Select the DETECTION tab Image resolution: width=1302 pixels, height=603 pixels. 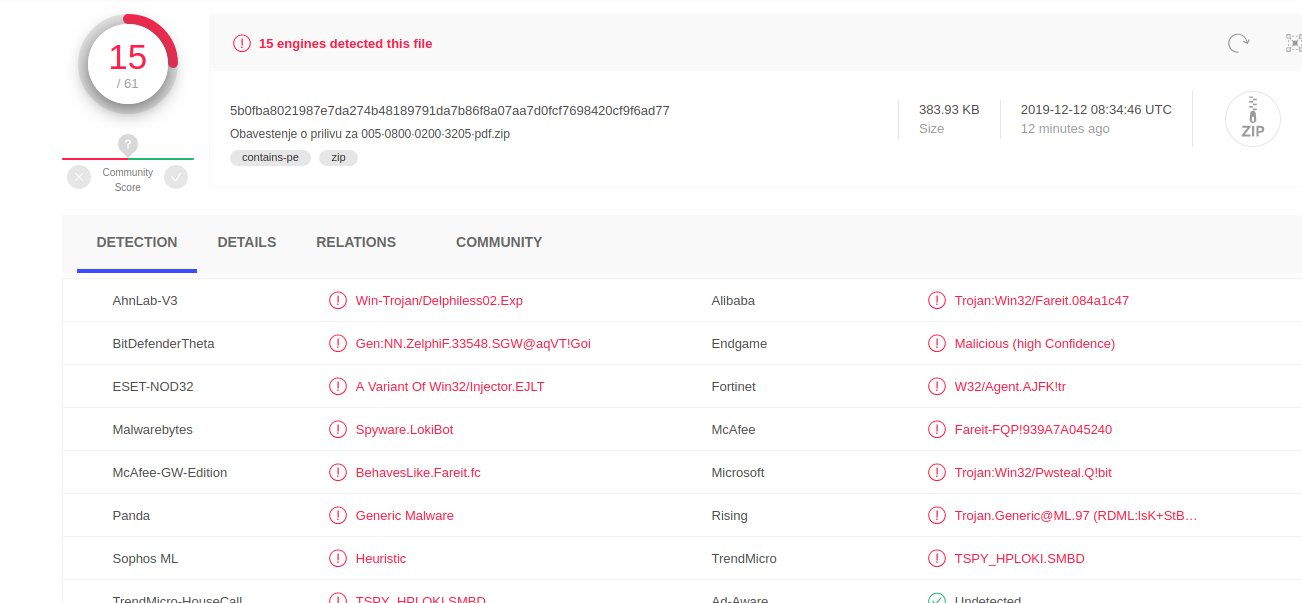pyautogui.click(x=137, y=242)
